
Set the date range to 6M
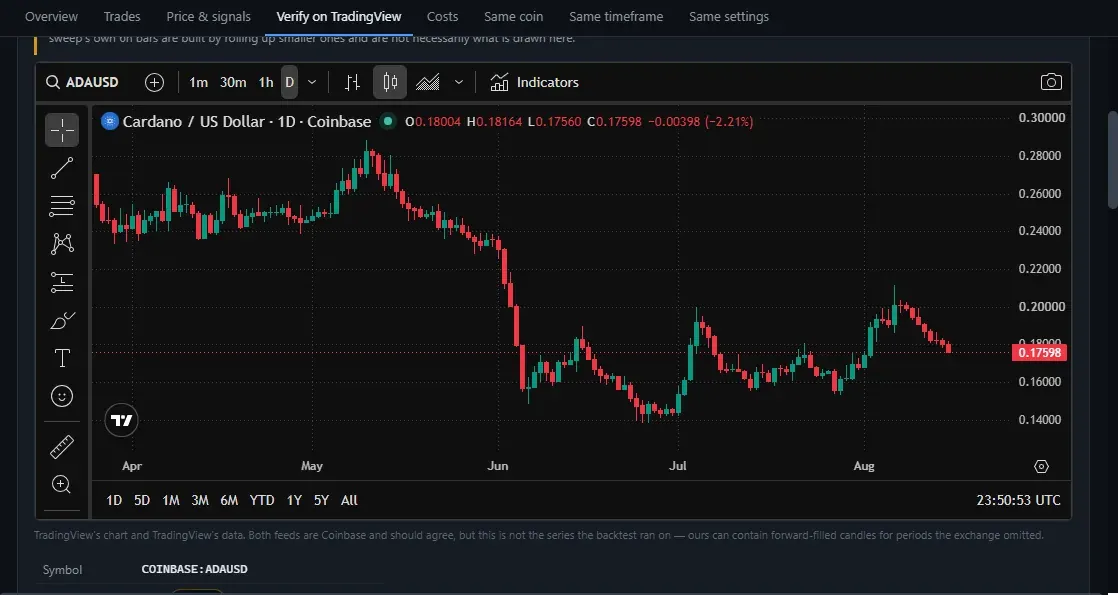(x=229, y=500)
